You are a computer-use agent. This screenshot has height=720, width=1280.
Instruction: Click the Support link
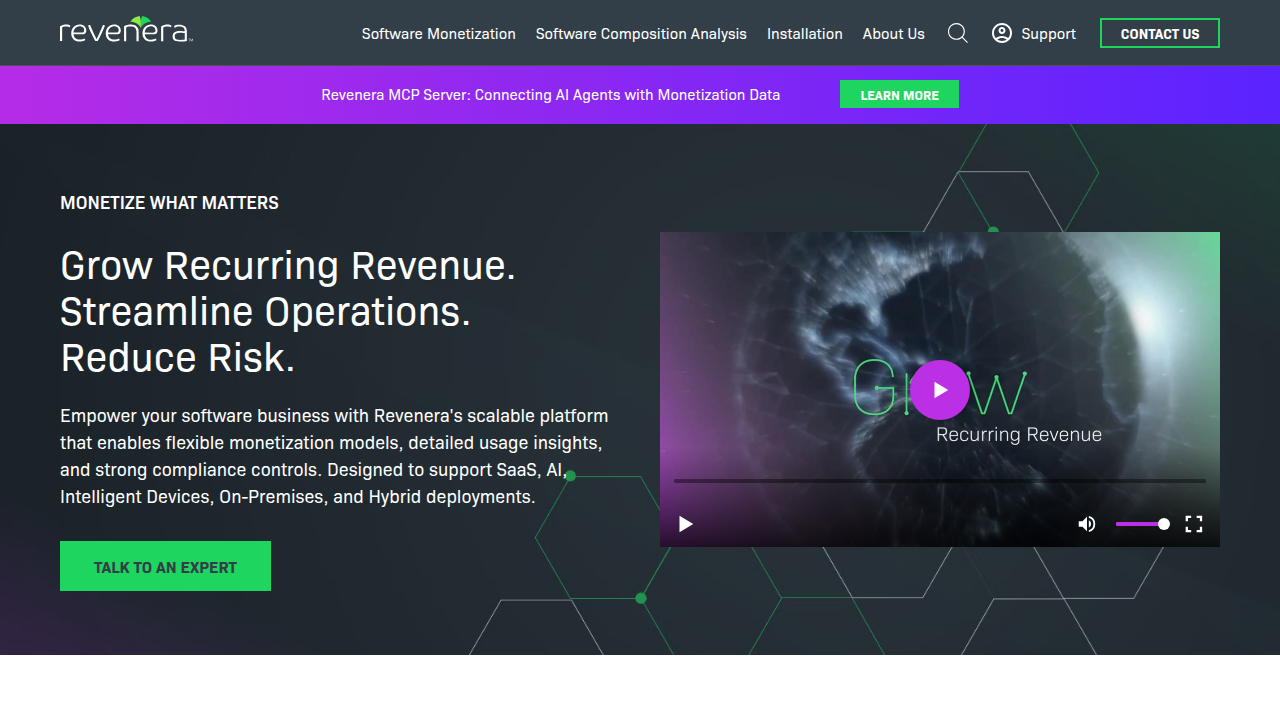point(1049,33)
